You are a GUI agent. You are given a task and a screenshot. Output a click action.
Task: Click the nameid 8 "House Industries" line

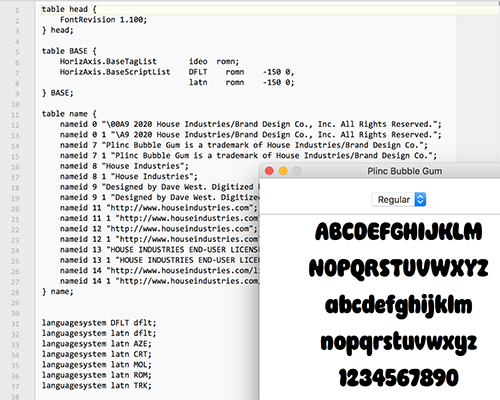(124, 166)
